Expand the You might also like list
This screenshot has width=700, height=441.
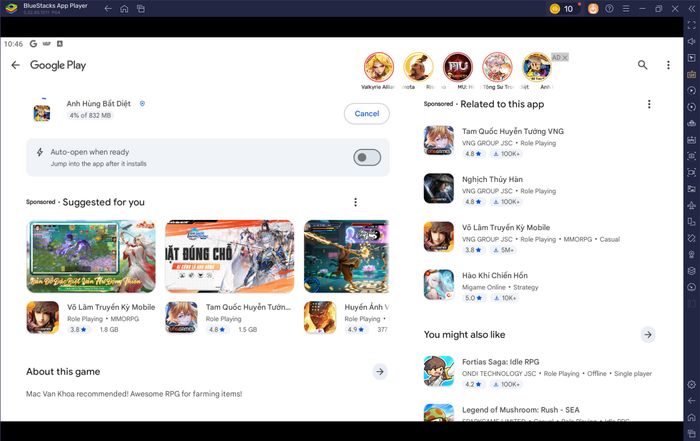point(648,334)
